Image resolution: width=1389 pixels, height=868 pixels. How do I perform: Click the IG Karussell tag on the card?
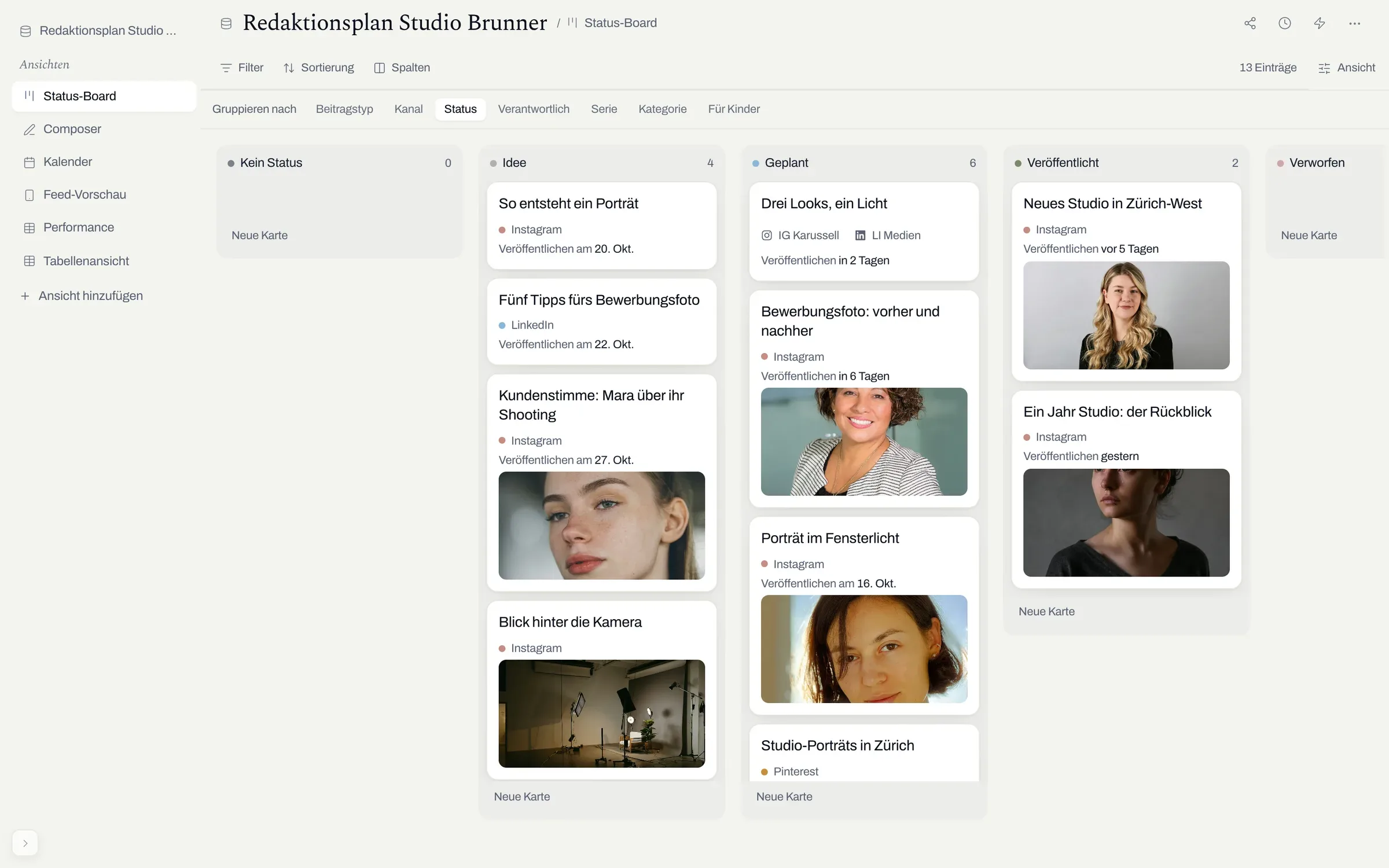click(800, 236)
